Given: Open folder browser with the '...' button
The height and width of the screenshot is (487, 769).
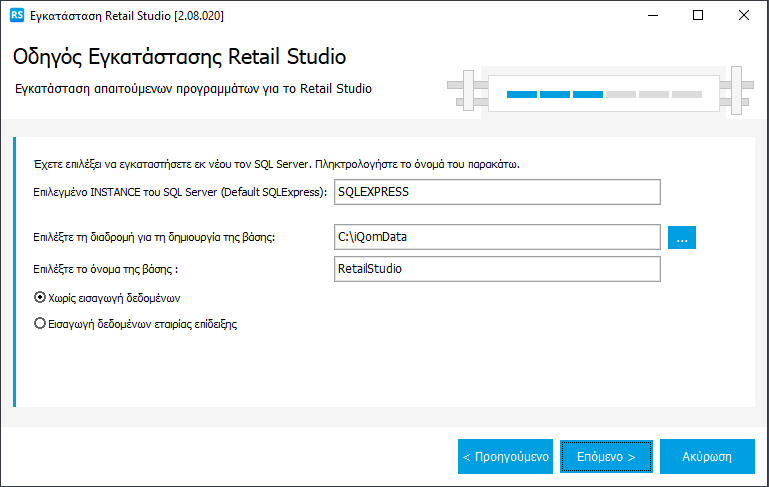Looking at the screenshot, I should tap(681, 237).
